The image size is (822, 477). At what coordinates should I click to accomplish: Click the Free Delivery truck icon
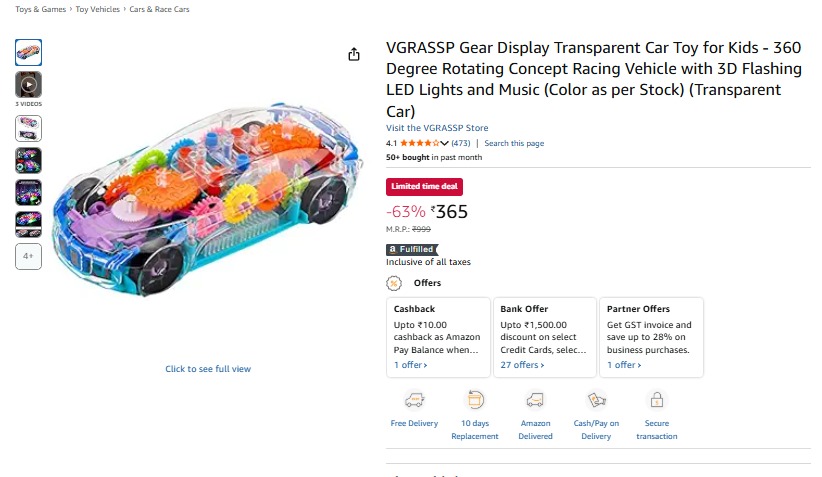pos(414,401)
